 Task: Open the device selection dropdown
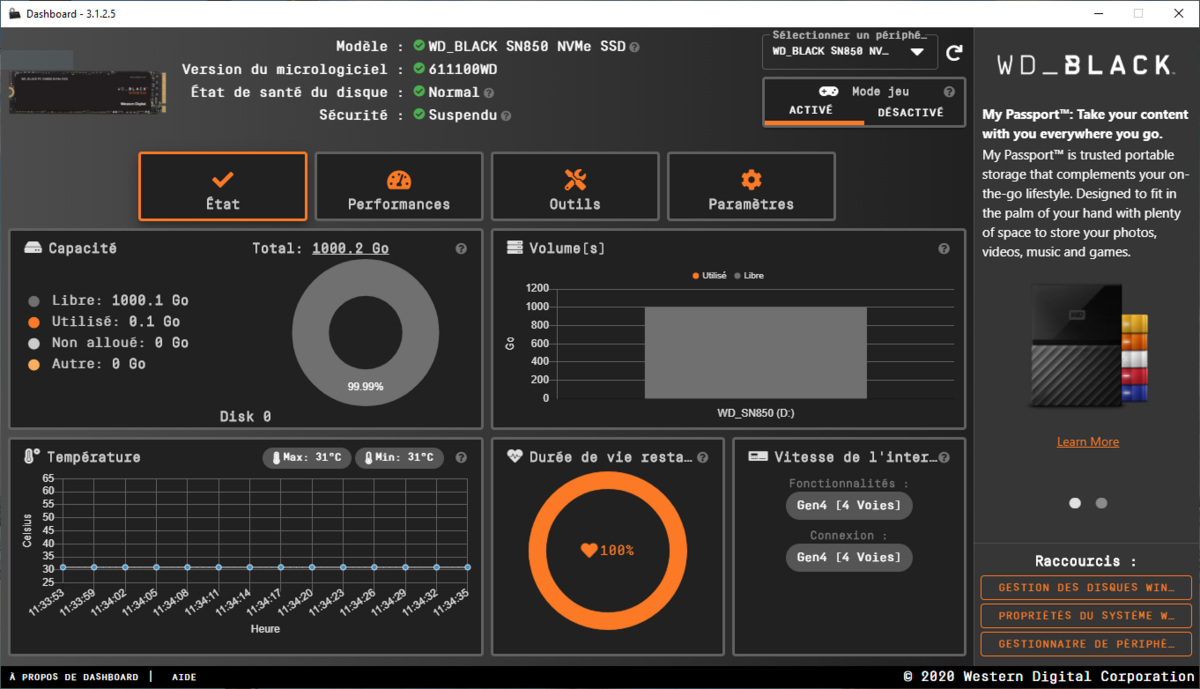pyautogui.click(x=850, y=52)
